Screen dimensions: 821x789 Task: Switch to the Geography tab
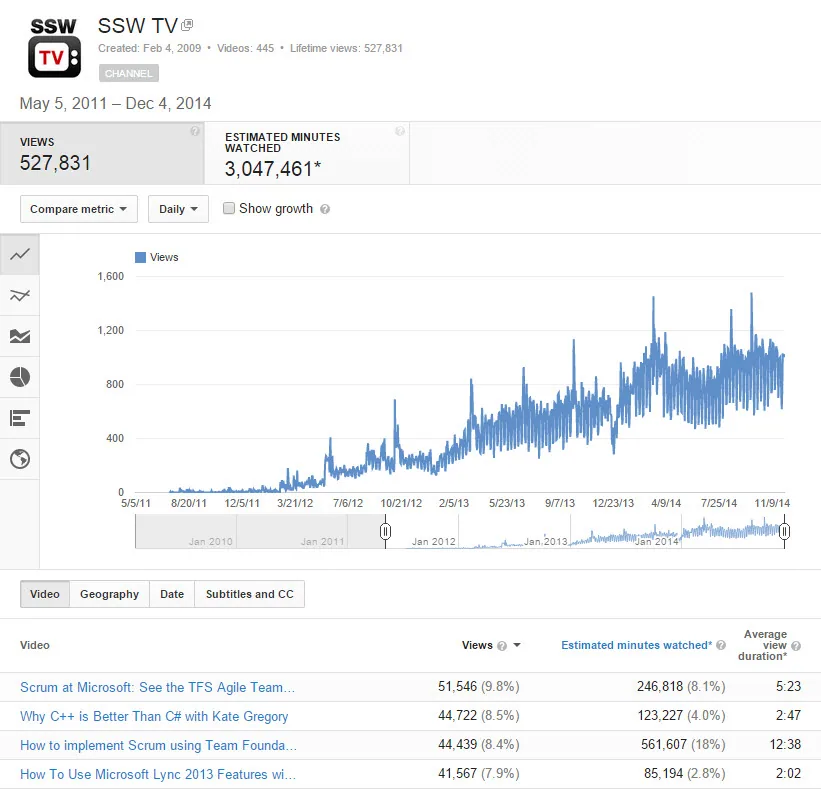(x=109, y=594)
